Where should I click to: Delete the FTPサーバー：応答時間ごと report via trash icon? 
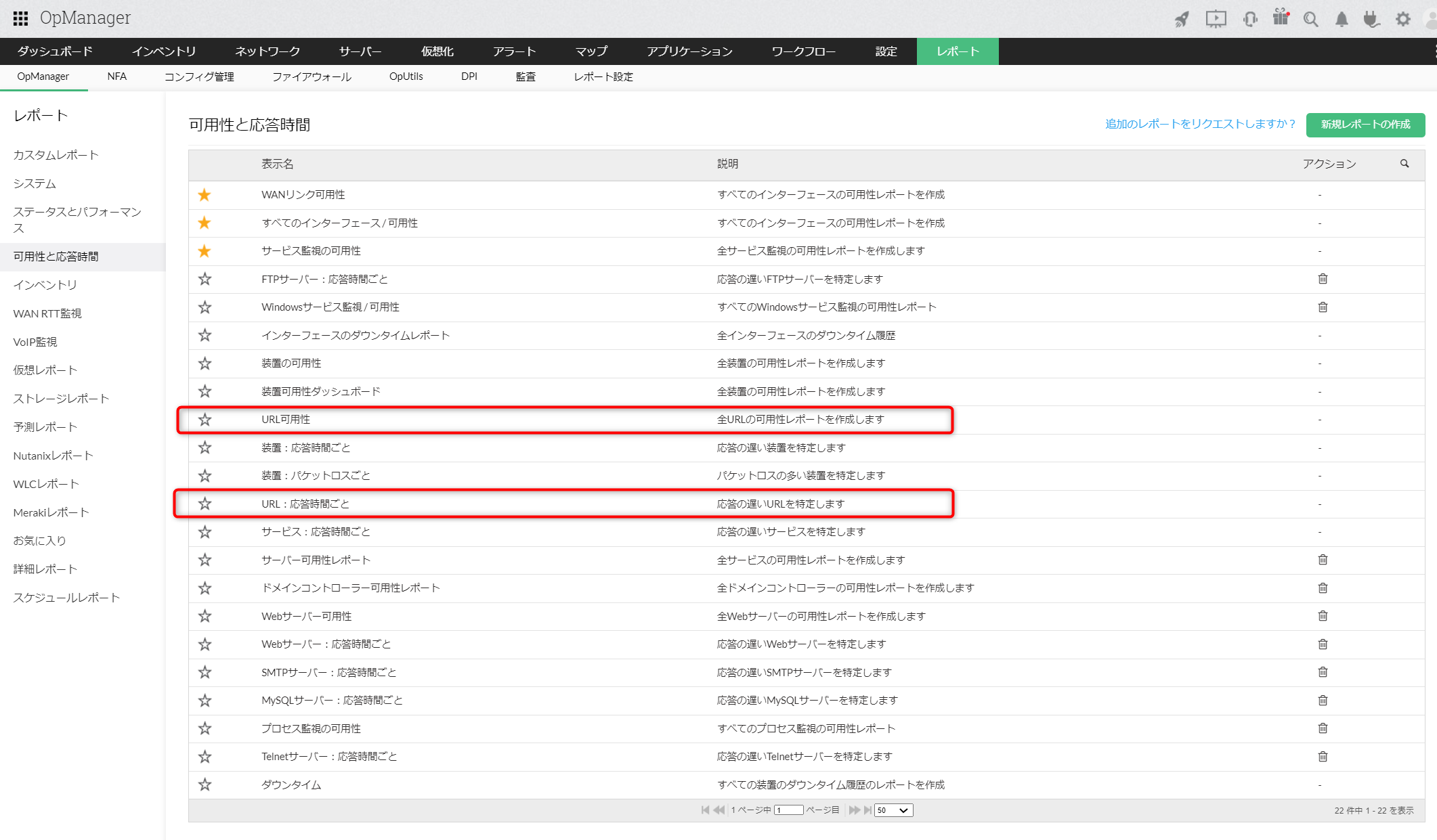[x=1323, y=279]
